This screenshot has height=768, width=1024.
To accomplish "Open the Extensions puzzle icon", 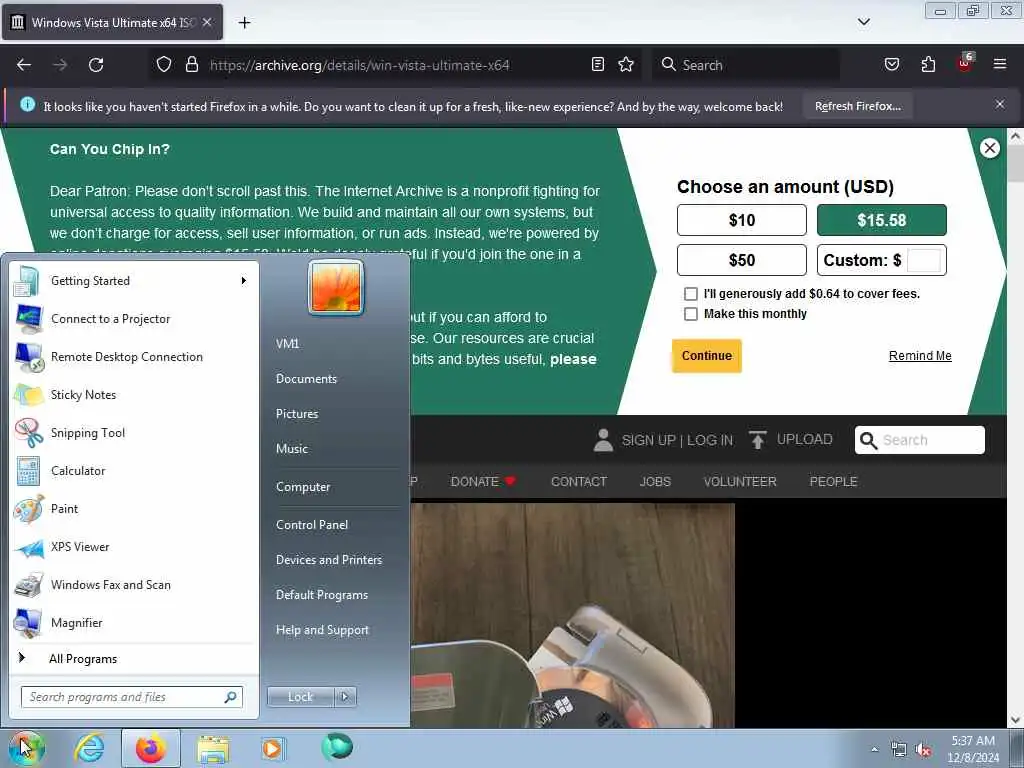I will pyautogui.click(x=928, y=65).
